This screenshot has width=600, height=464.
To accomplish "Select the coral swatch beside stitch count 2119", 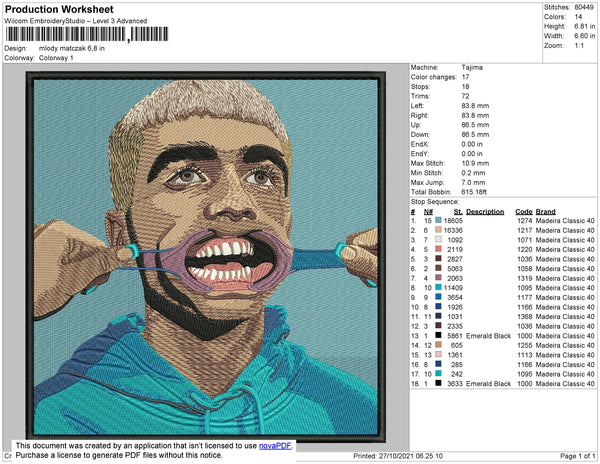I will [x=438, y=249].
